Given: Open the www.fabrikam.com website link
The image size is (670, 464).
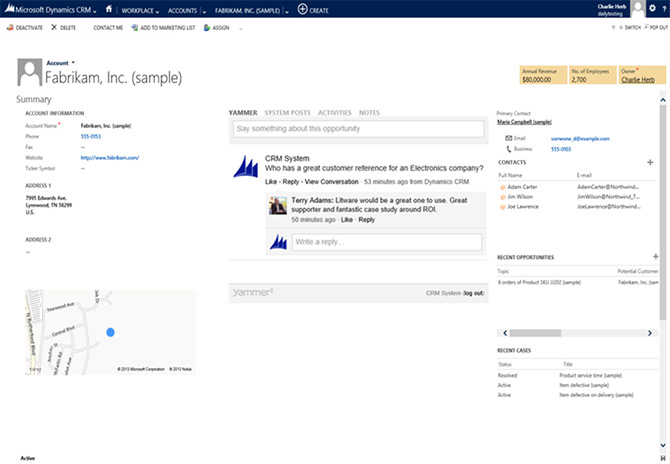Looking at the screenshot, I should pos(109,157).
